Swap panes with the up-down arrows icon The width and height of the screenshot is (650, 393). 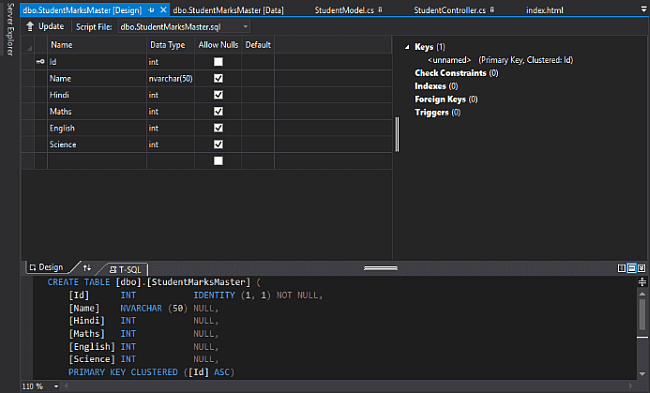[x=87, y=268]
